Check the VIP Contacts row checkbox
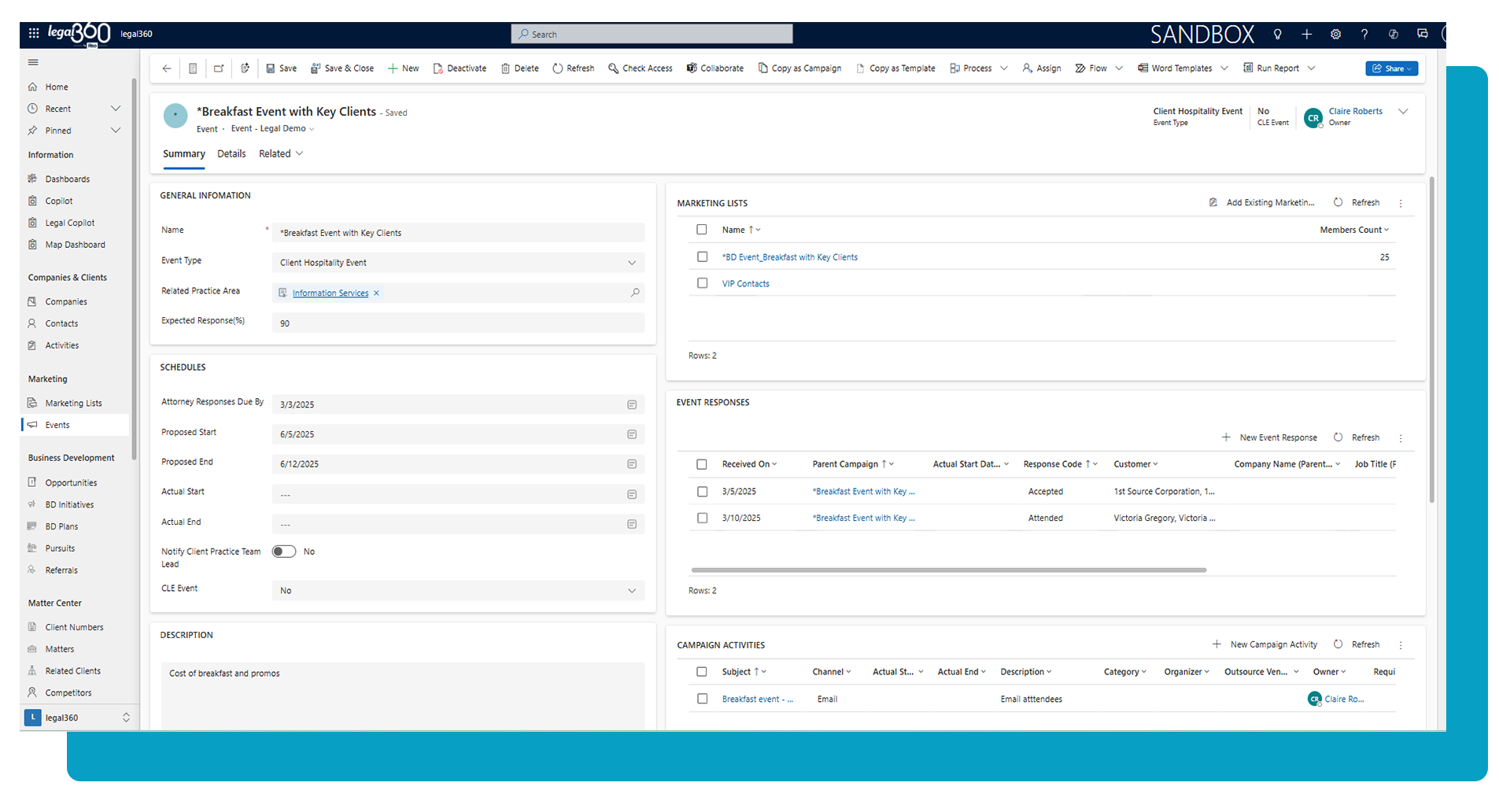This screenshot has height=812, width=1499. 702,283
